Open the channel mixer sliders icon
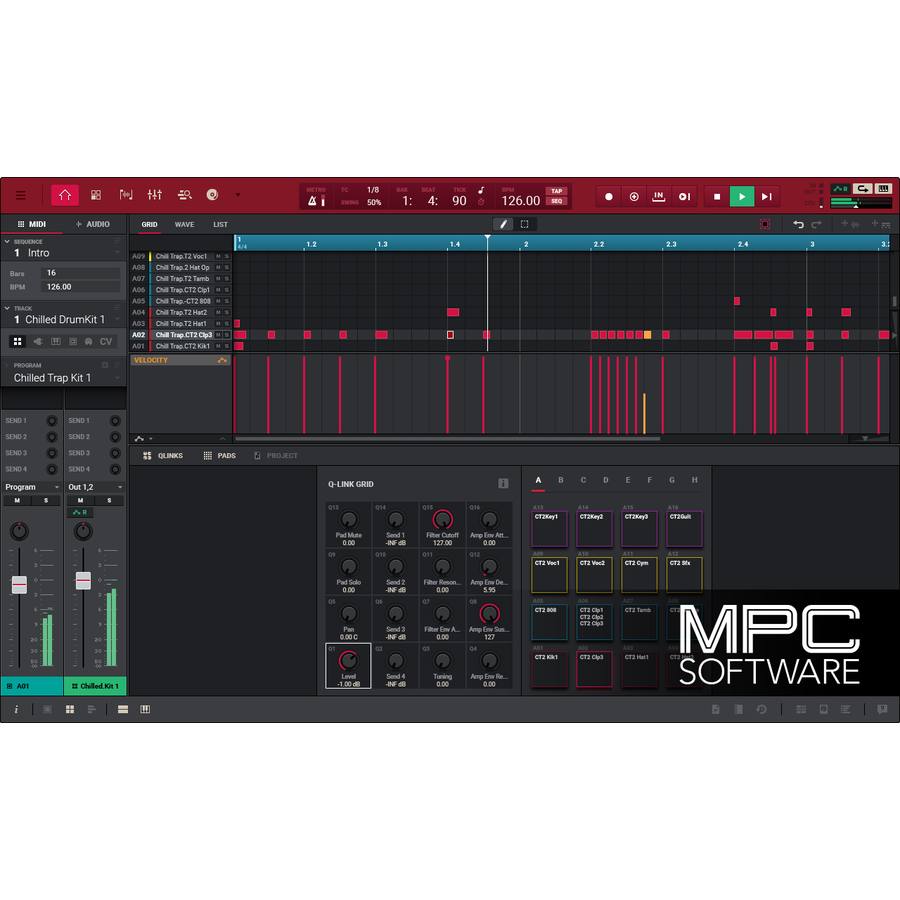The width and height of the screenshot is (900, 900). tap(154, 196)
